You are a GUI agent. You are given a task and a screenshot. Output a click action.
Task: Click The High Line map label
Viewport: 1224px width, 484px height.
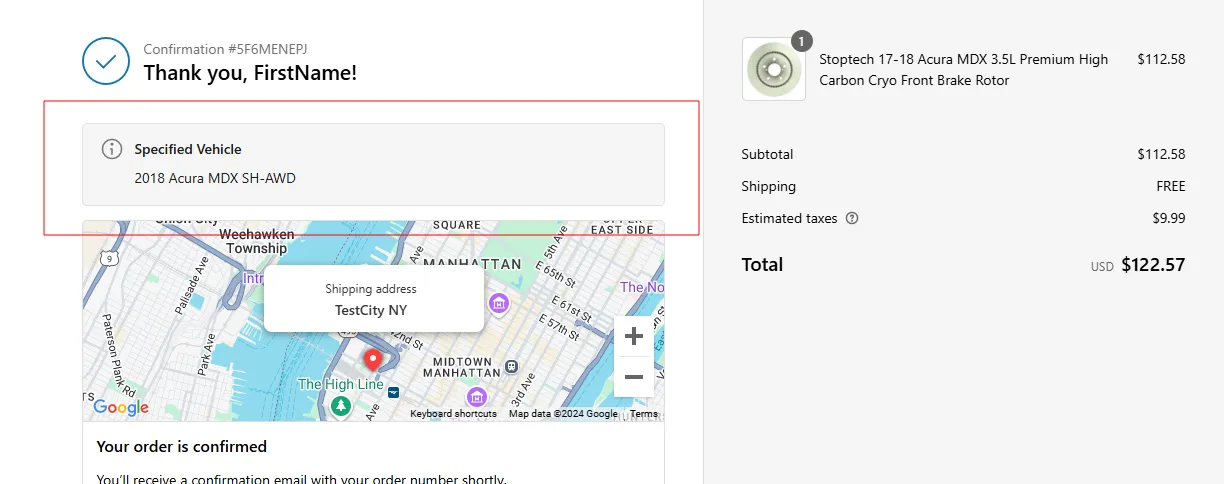[340, 384]
